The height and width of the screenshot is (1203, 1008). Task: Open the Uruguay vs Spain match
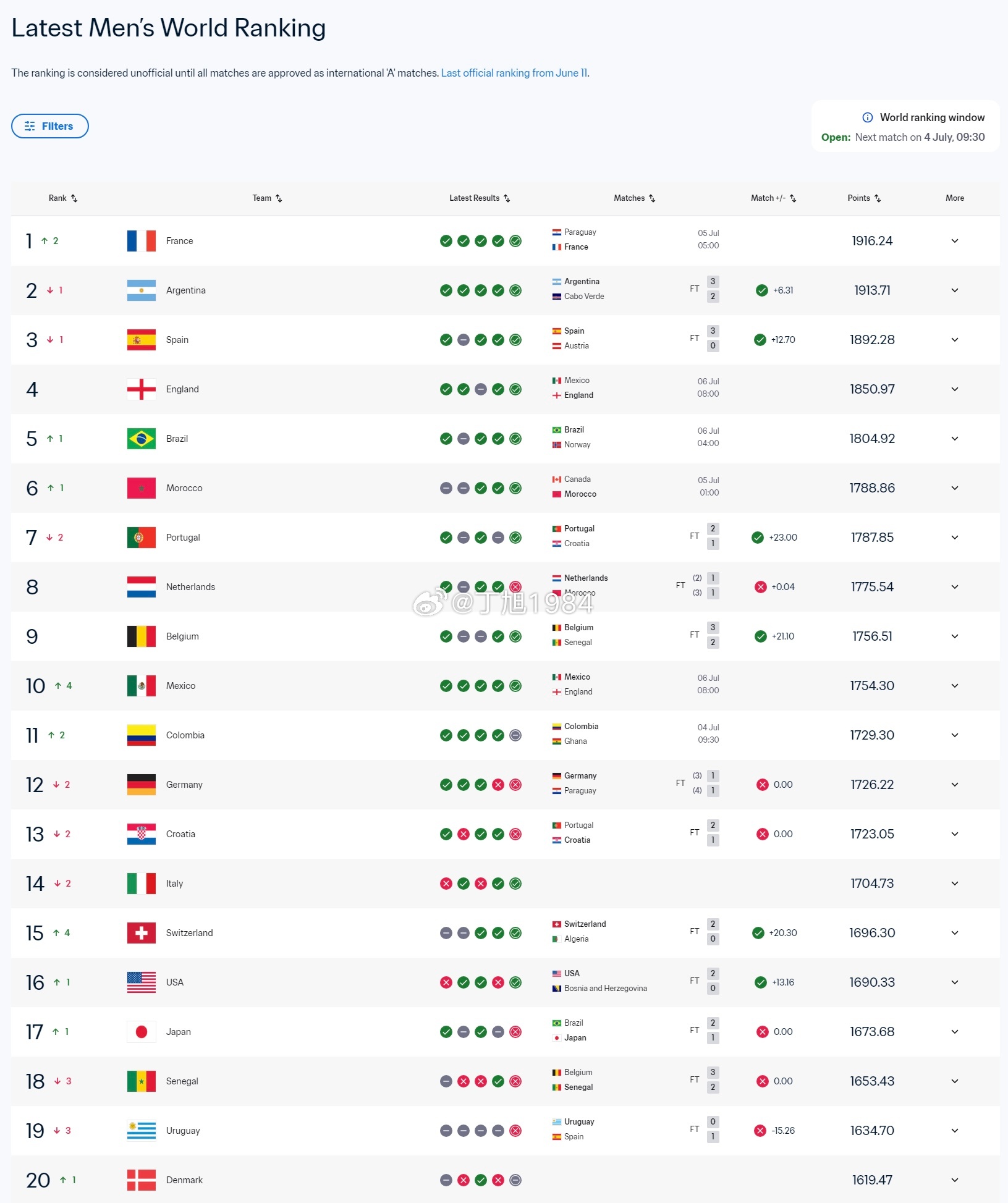pyautogui.click(x=635, y=1129)
